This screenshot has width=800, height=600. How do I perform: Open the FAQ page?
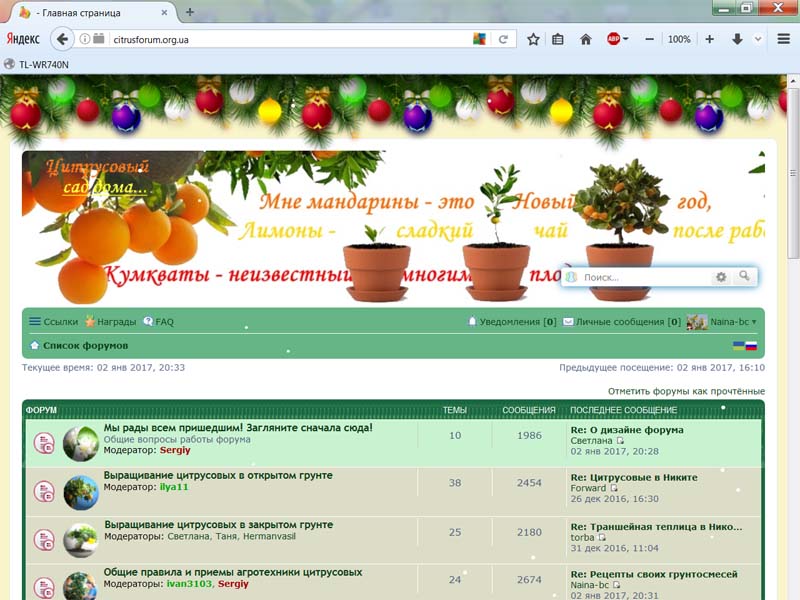(x=164, y=322)
